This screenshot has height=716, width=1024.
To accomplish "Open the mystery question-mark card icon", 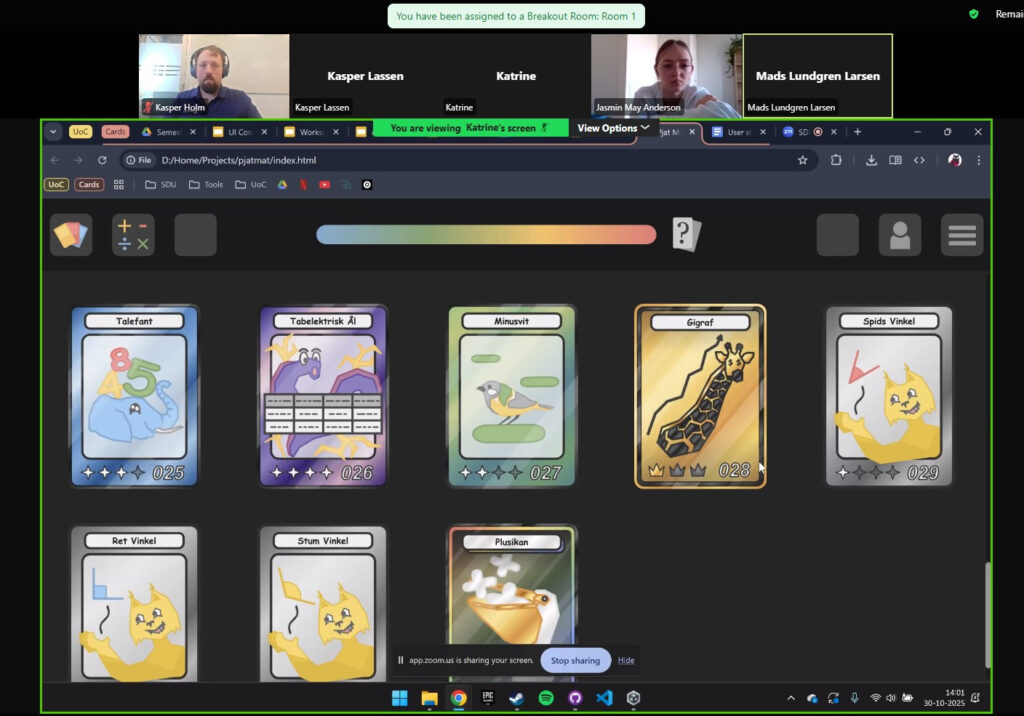I will tap(686, 235).
